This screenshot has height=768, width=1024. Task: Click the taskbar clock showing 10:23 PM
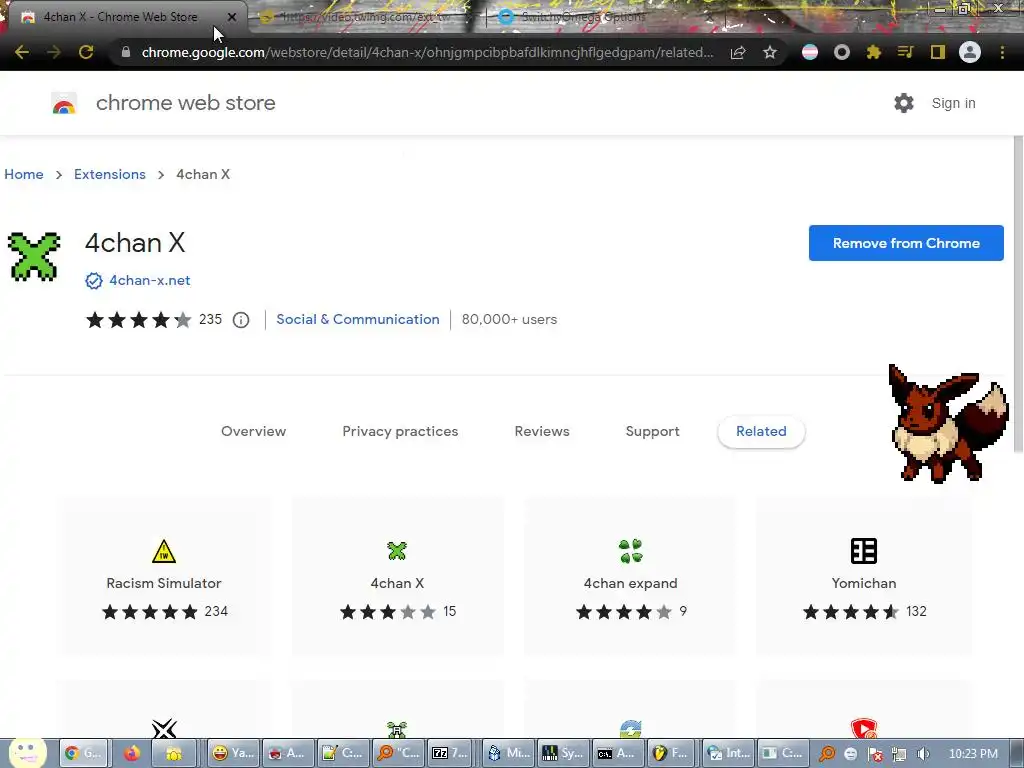pyautogui.click(x=973, y=754)
